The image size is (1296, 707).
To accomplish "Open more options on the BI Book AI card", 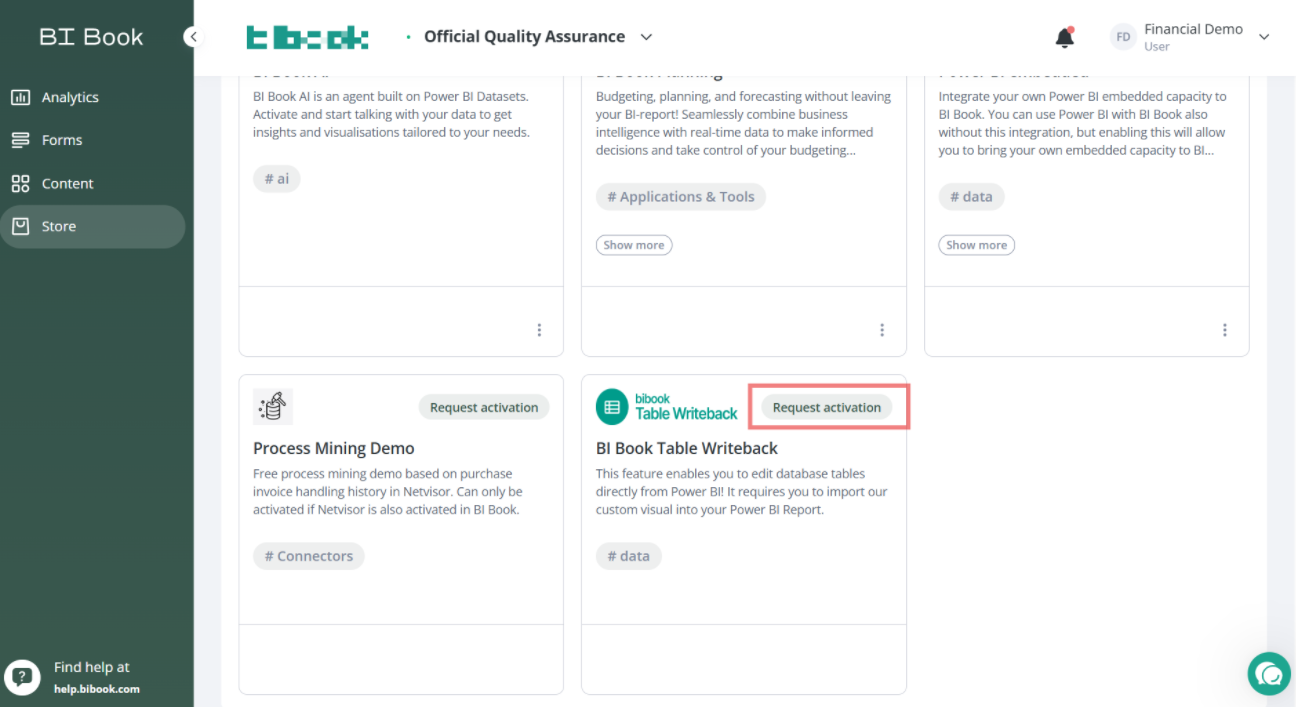I will (539, 330).
